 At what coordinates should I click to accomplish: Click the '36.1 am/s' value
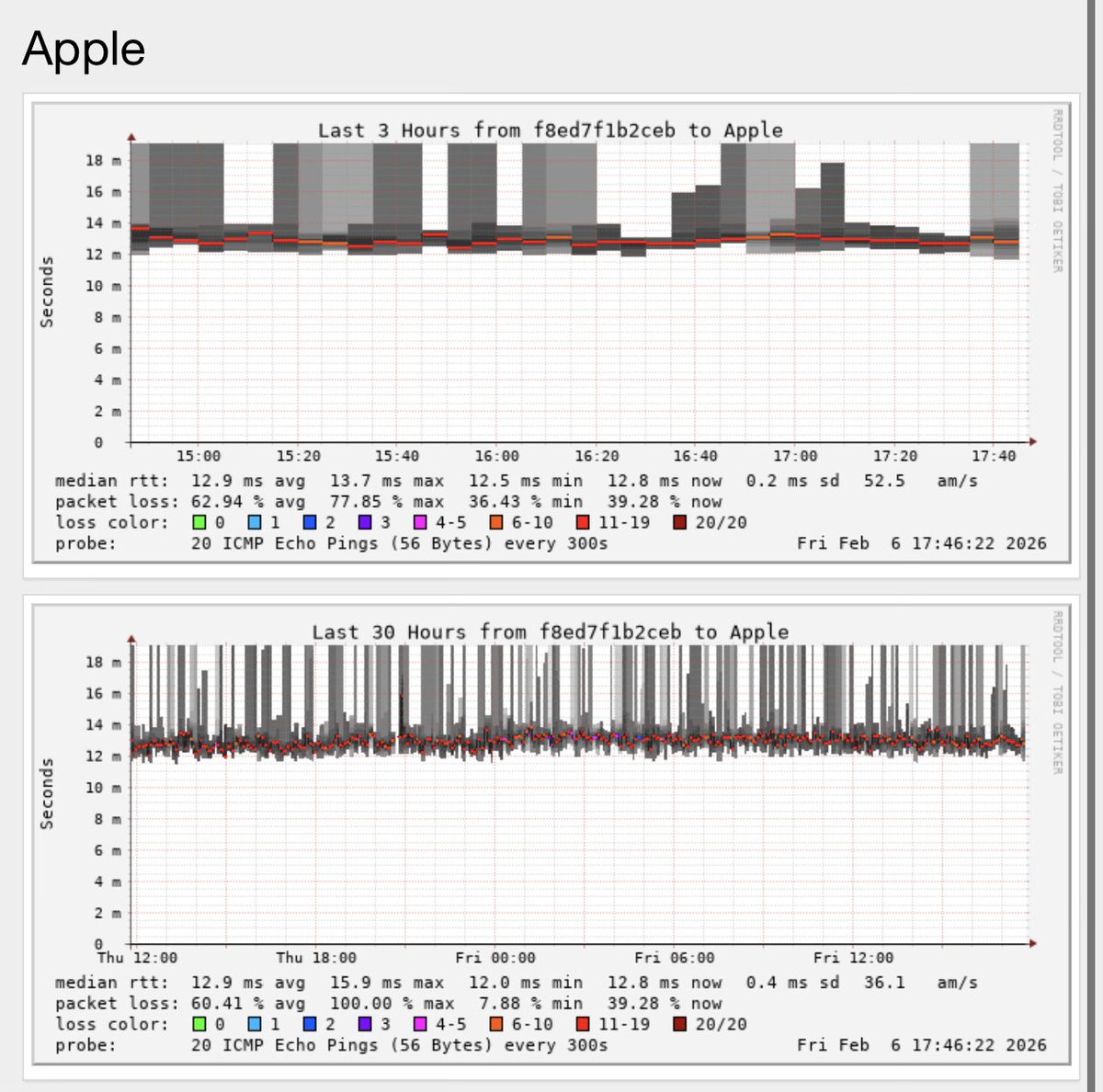[921, 983]
